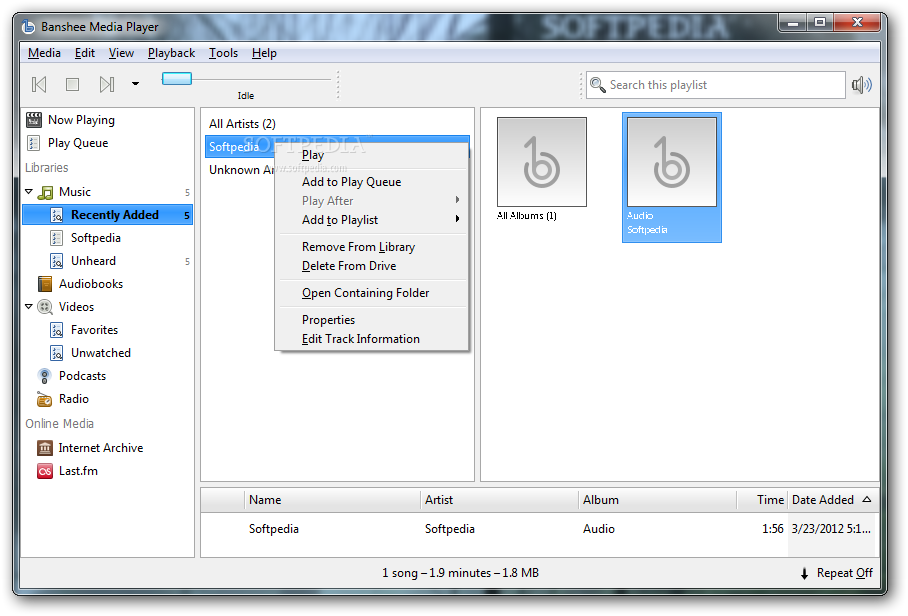Select the Videos library

point(76,307)
